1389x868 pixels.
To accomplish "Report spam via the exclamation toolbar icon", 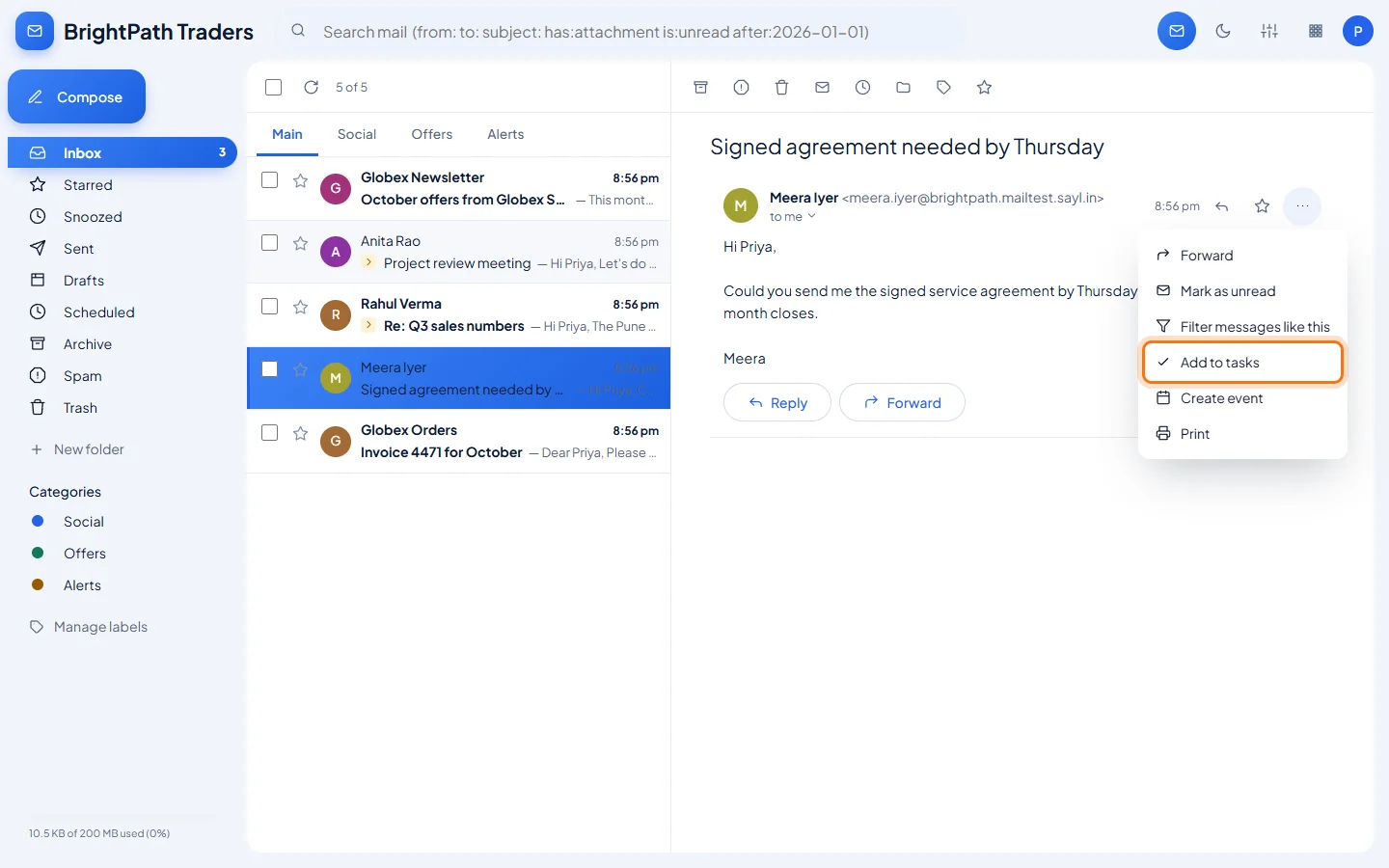I will coord(741,88).
